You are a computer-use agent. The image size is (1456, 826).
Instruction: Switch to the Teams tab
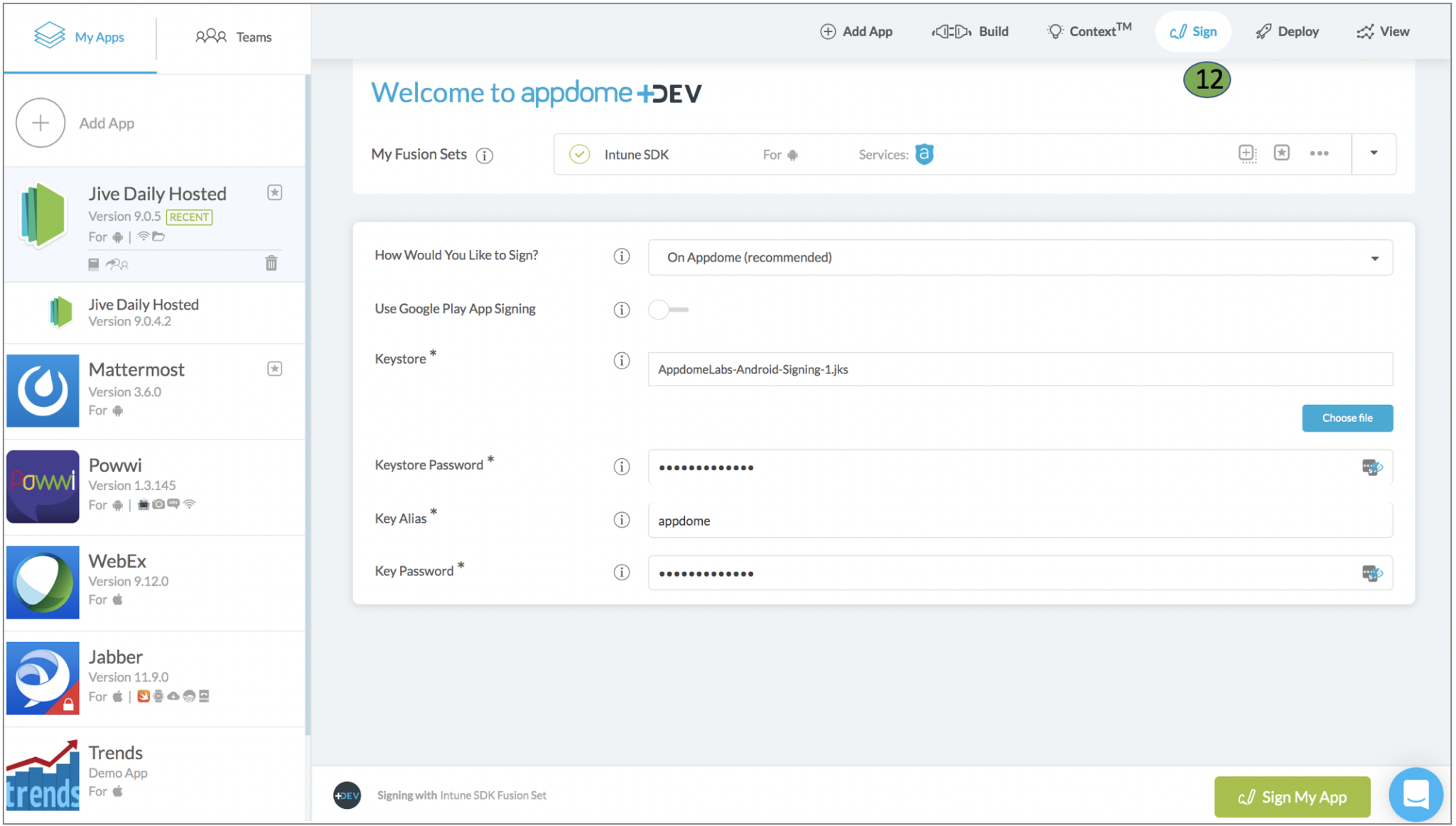pyautogui.click(x=234, y=37)
